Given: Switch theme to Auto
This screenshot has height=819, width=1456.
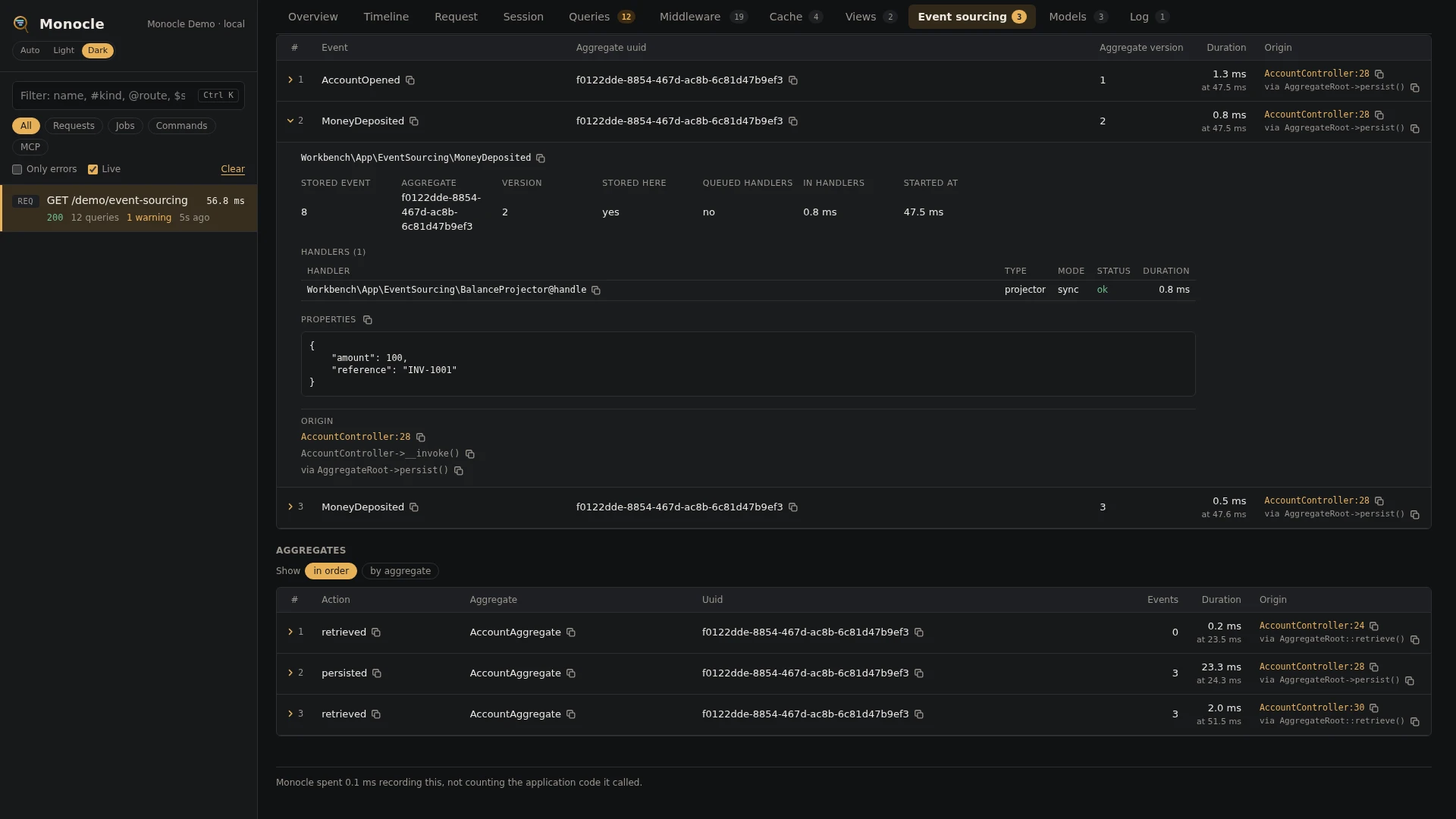Looking at the screenshot, I should point(30,51).
